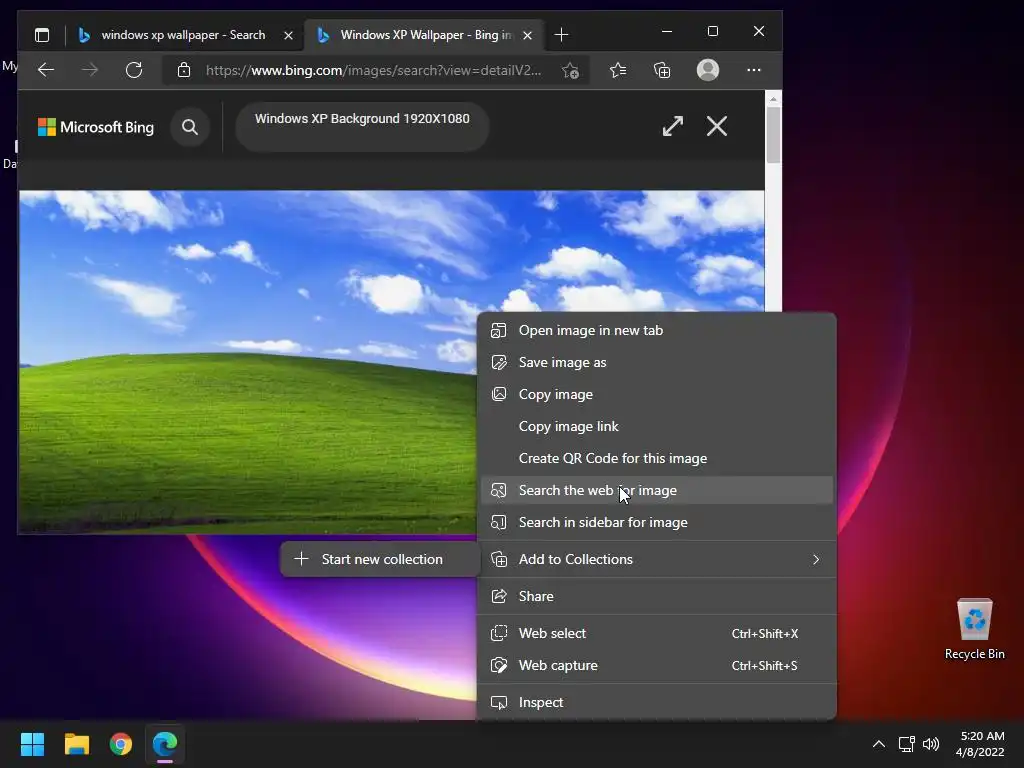Open Edge Settings and more menu
This screenshot has height=768, width=1024.
point(754,70)
